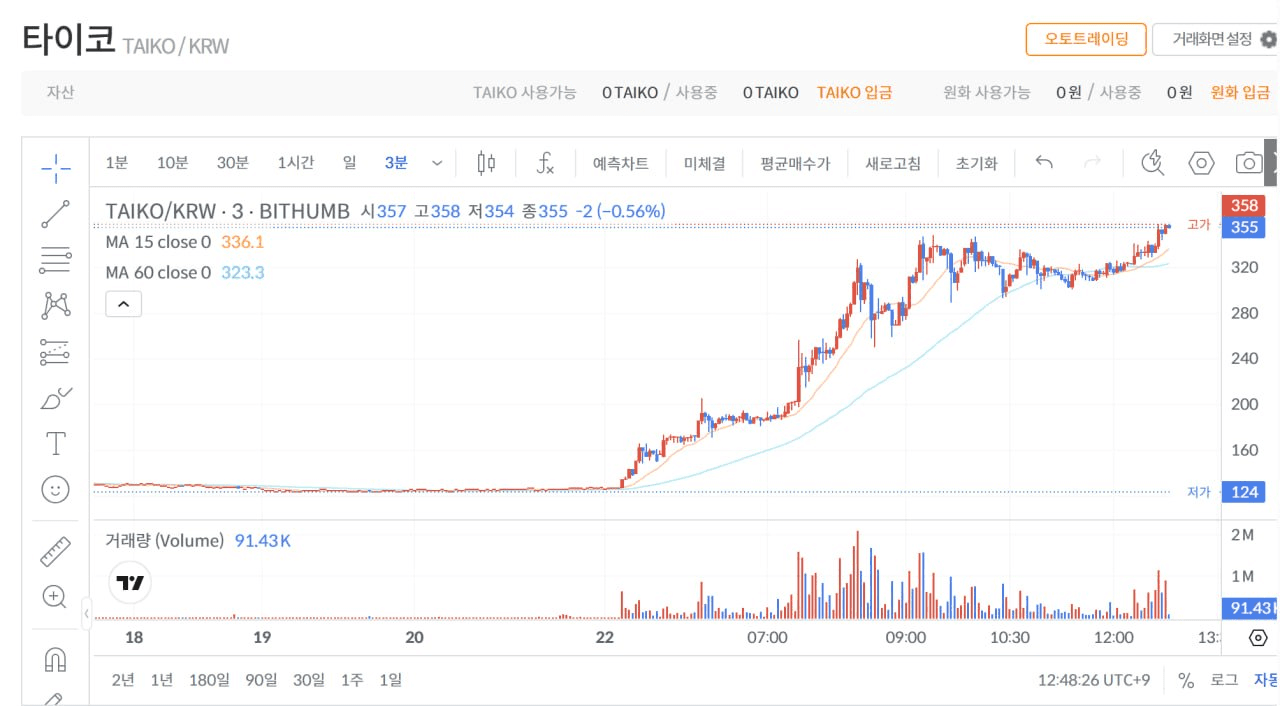1280x706 pixels.
Task: Open trading screen settings gear
Action: [1269, 40]
